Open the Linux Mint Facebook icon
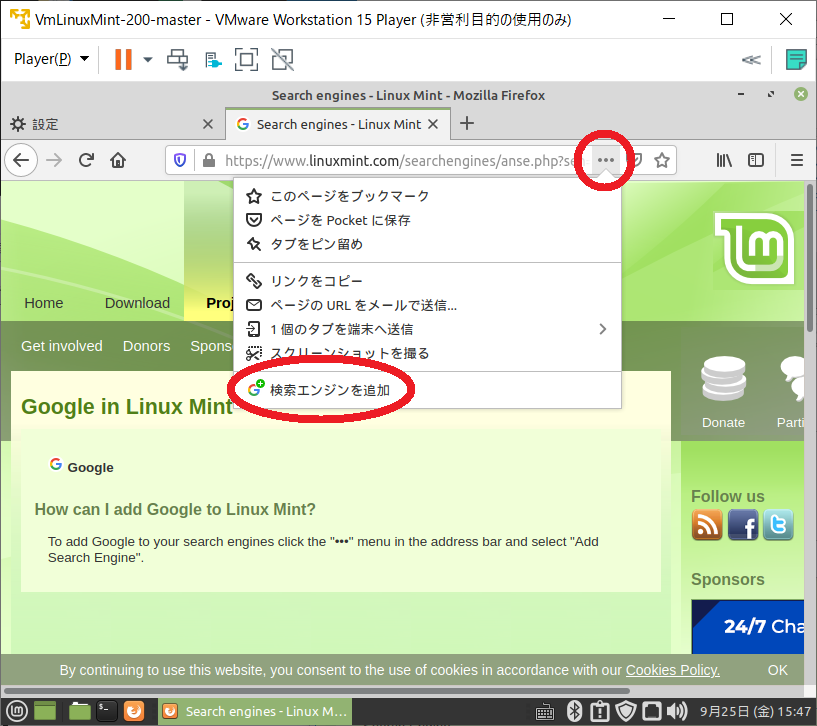Screen dimensions: 817x726 [x=743, y=524]
